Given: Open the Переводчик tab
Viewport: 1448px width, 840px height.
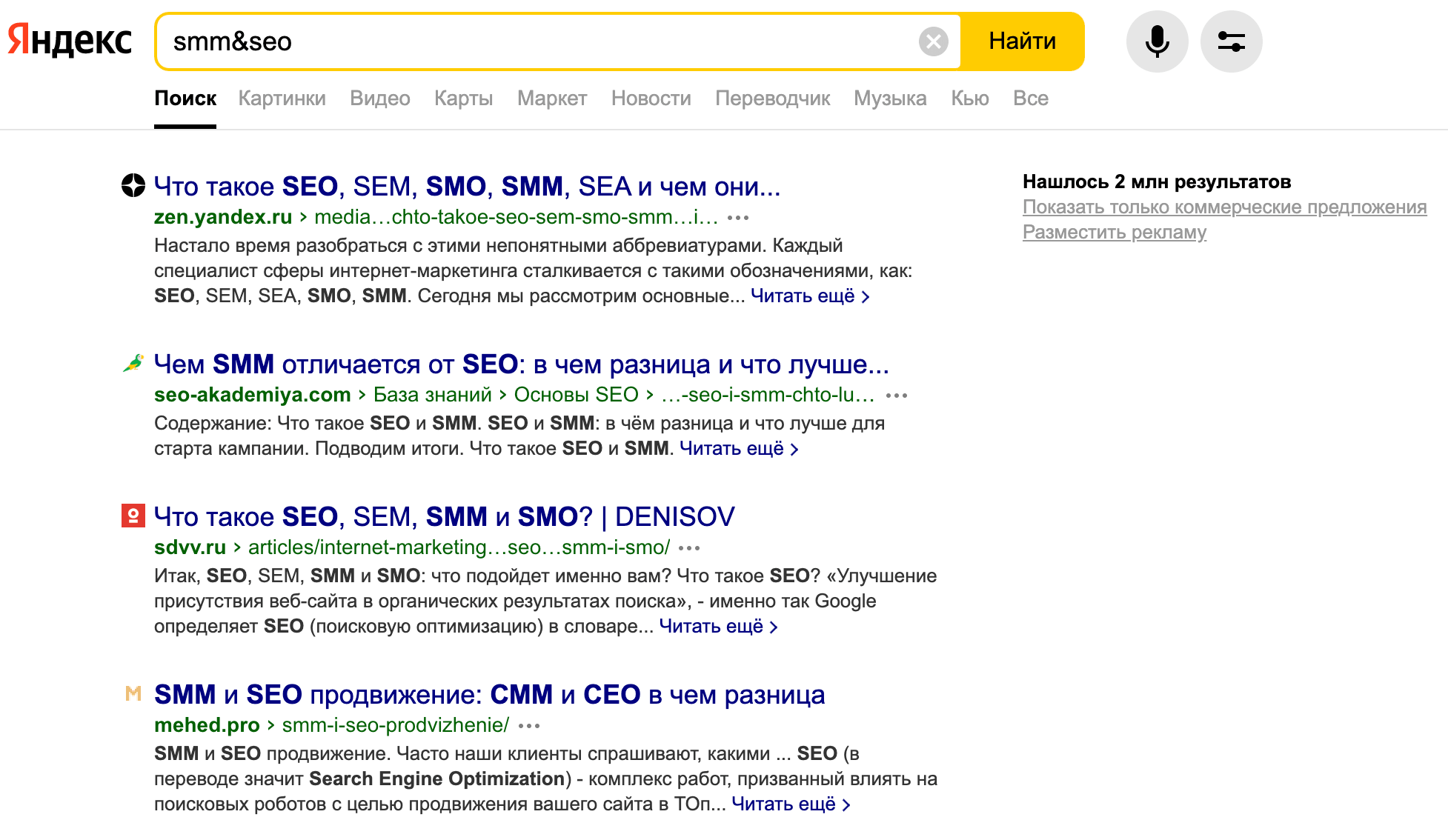Looking at the screenshot, I should tap(773, 99).
